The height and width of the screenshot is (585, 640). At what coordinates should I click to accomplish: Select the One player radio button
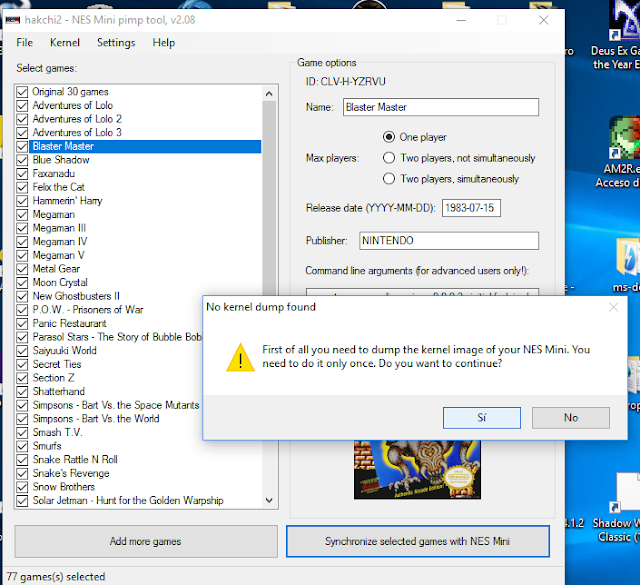(x=389, y=137)
